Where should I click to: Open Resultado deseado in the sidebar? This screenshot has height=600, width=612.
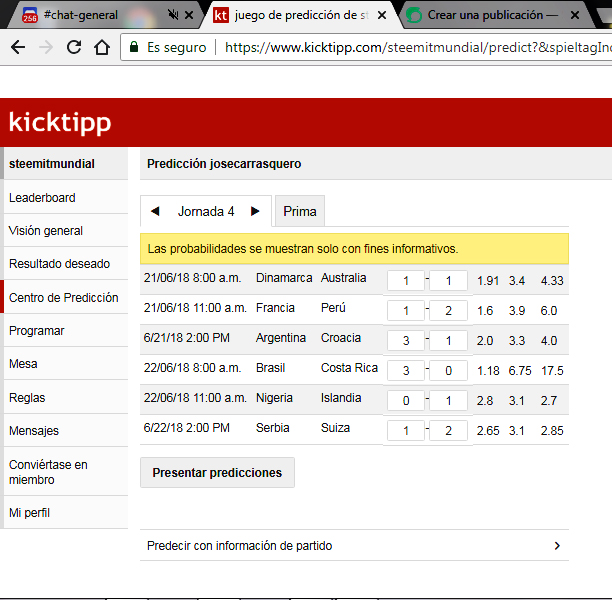pos(66,264)
